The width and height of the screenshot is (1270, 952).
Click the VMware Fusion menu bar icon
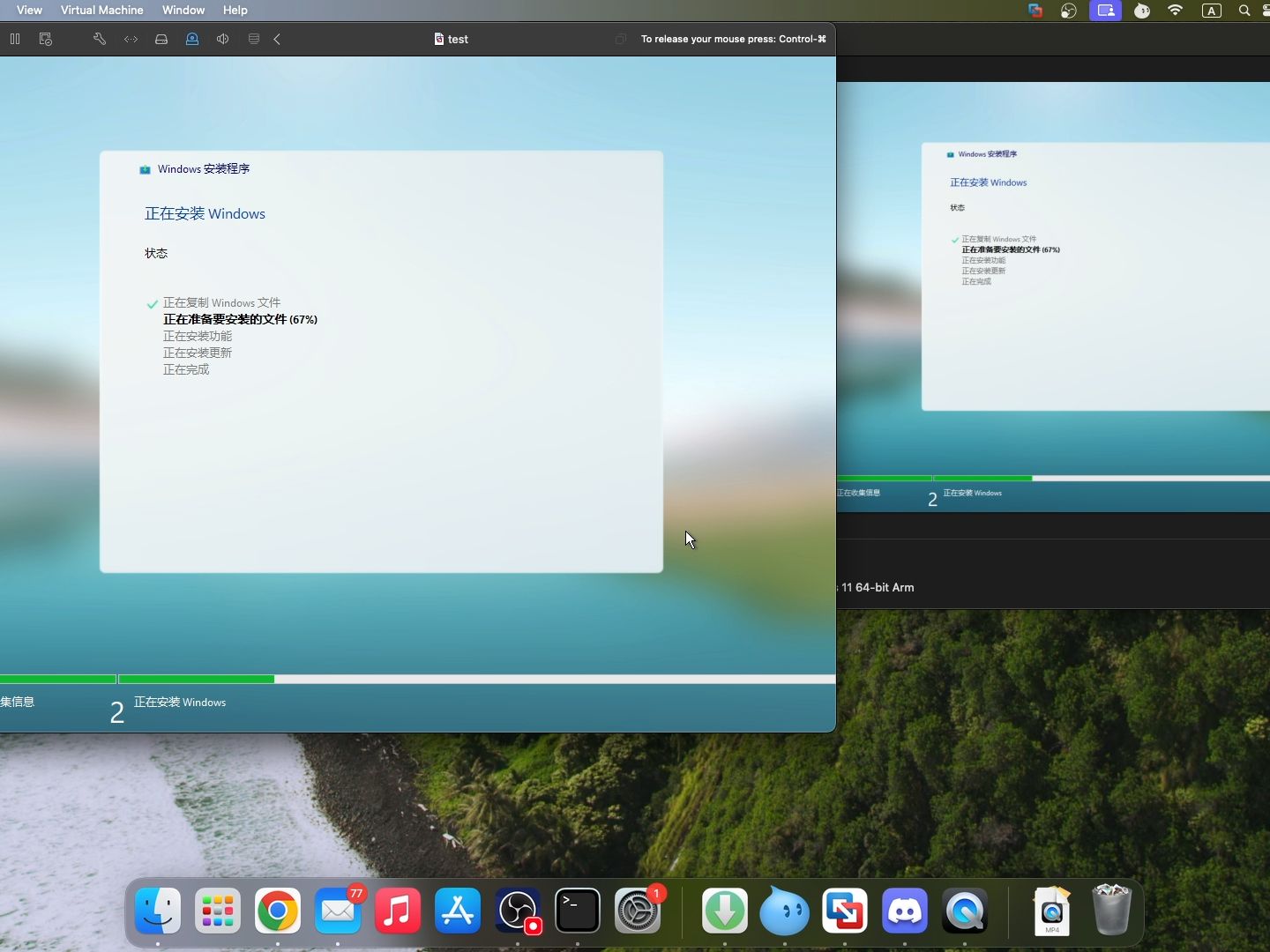(x=1035, y=11)
